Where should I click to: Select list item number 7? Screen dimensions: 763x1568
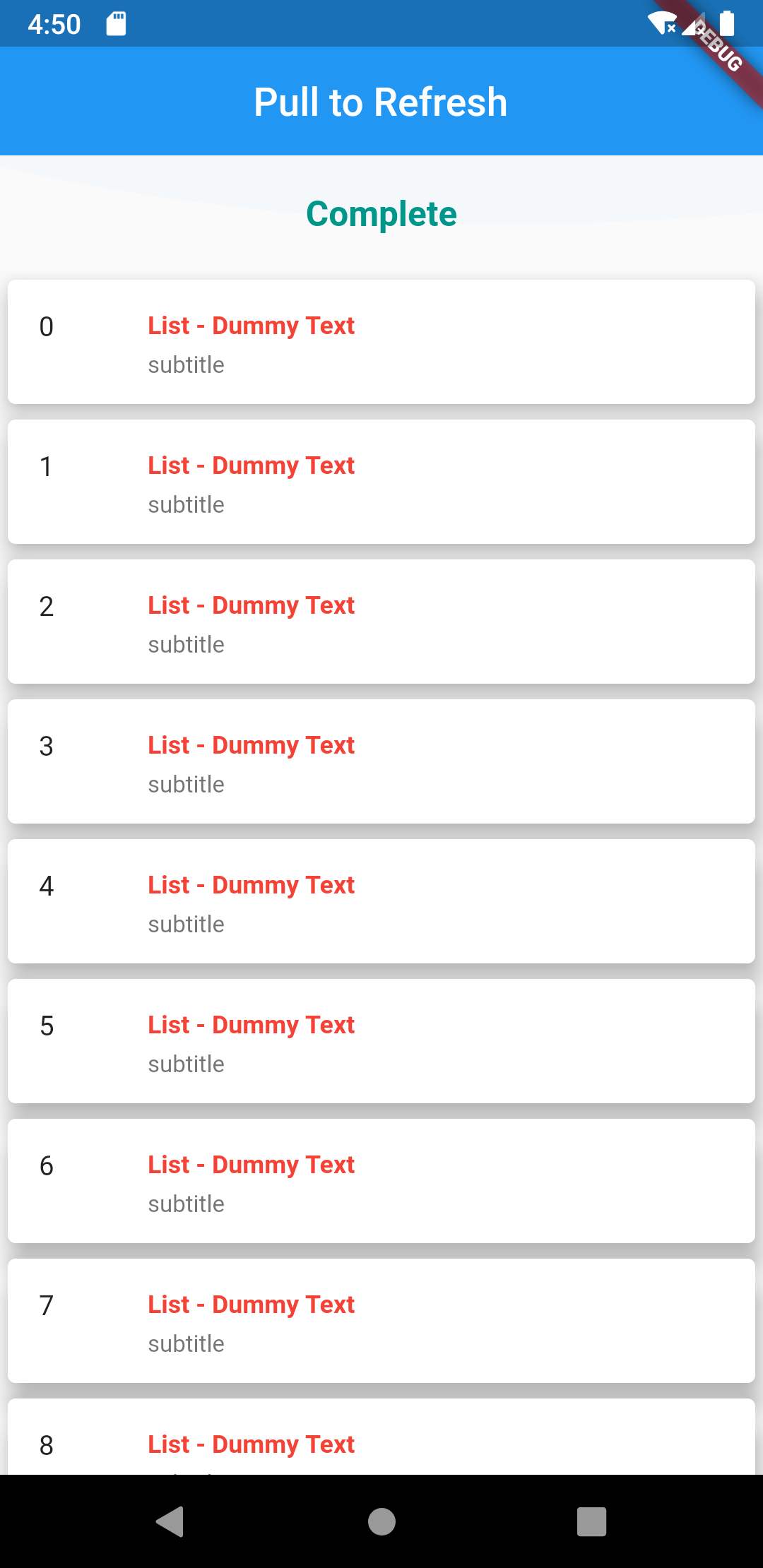pyautogui.click(x=47, y=1305)
